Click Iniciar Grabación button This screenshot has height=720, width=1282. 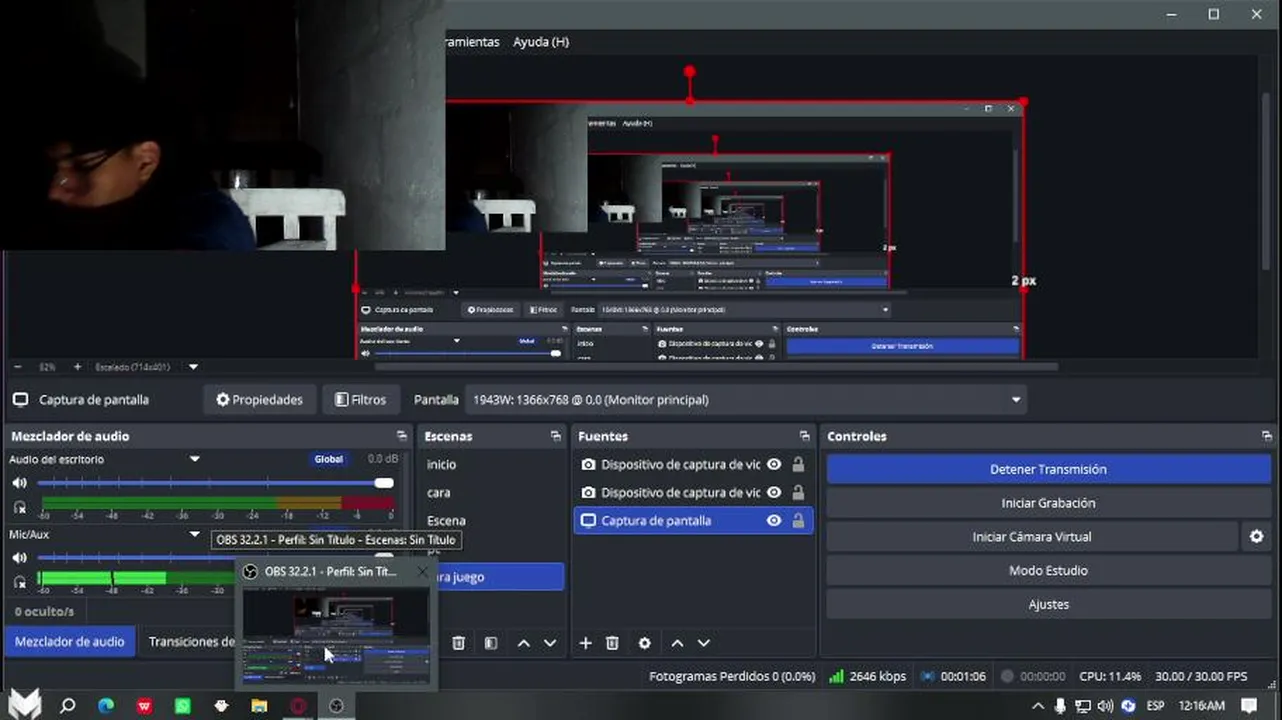tap(1049, 503)
